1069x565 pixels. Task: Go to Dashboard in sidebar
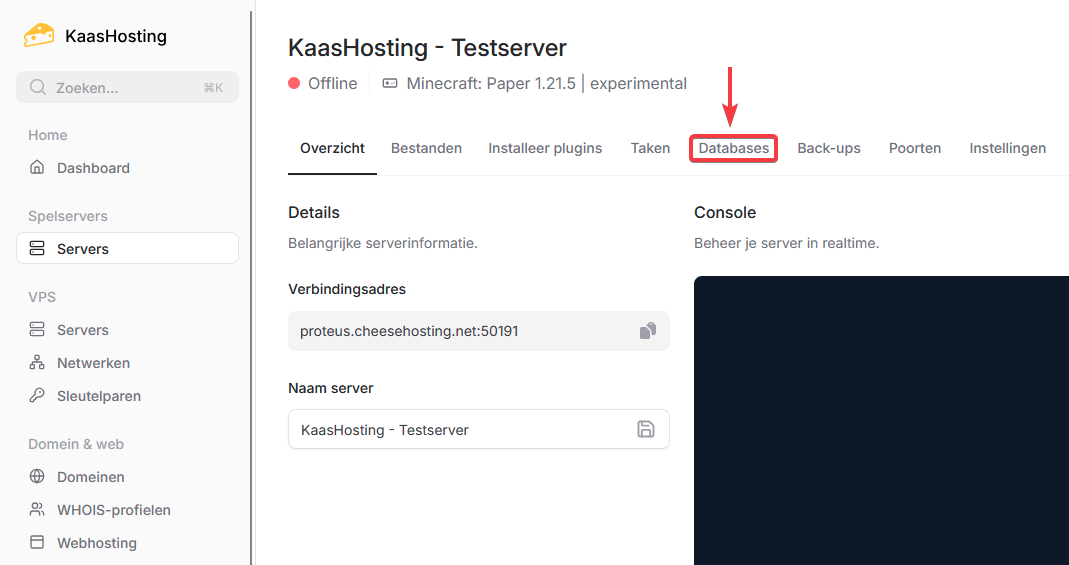[127, 168]
